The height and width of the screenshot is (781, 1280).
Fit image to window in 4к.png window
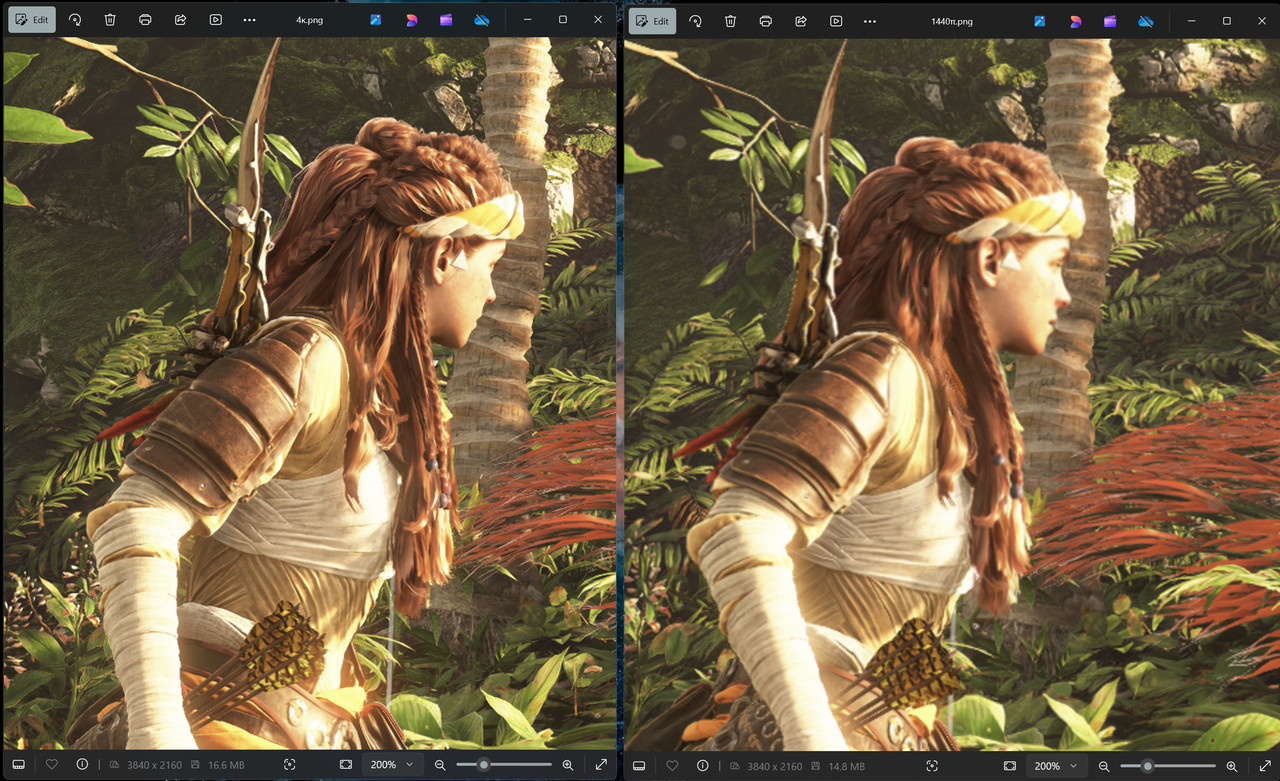tap(346, 764)
